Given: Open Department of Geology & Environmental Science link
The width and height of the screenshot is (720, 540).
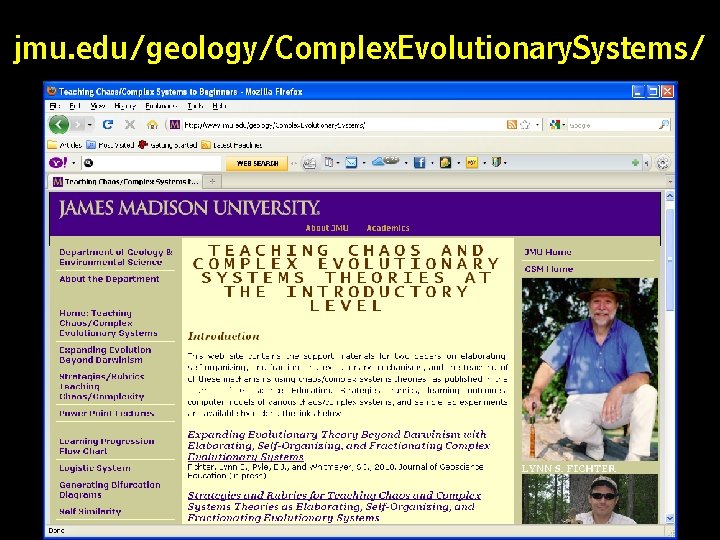Looking at the screenshot, I should [x=116, y=257].
